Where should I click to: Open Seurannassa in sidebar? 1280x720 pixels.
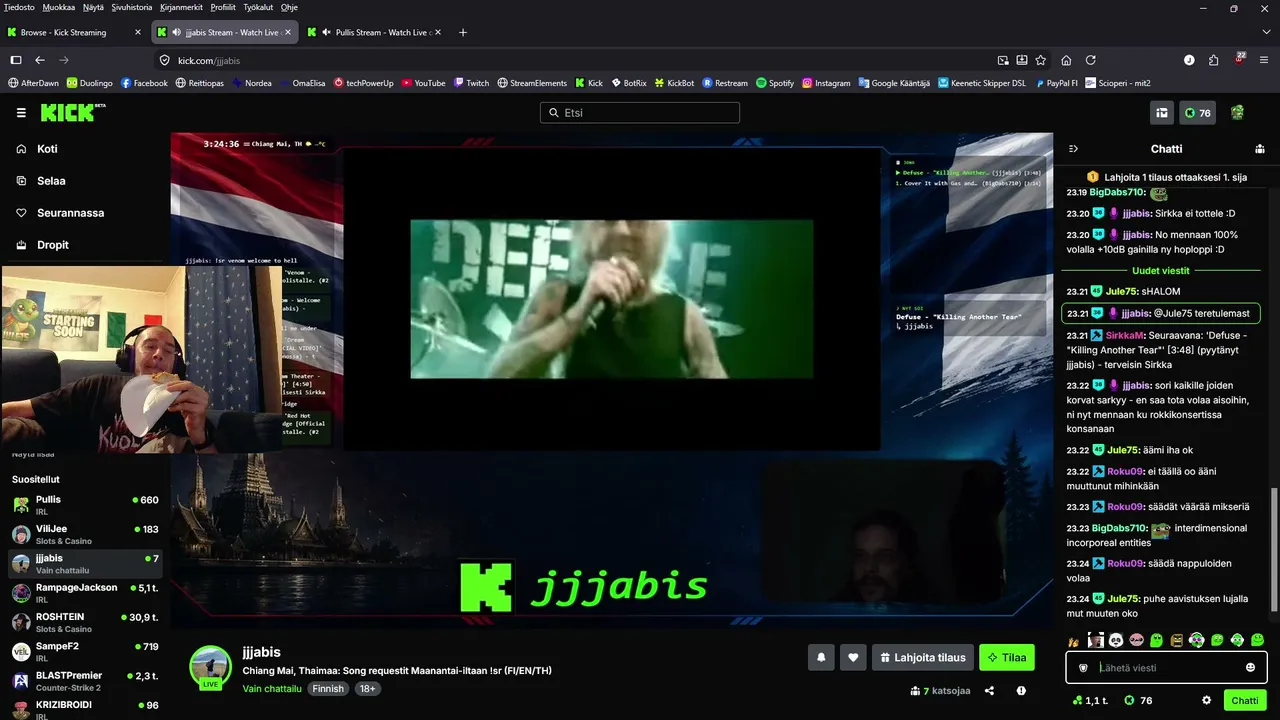(x=70, y=213)
